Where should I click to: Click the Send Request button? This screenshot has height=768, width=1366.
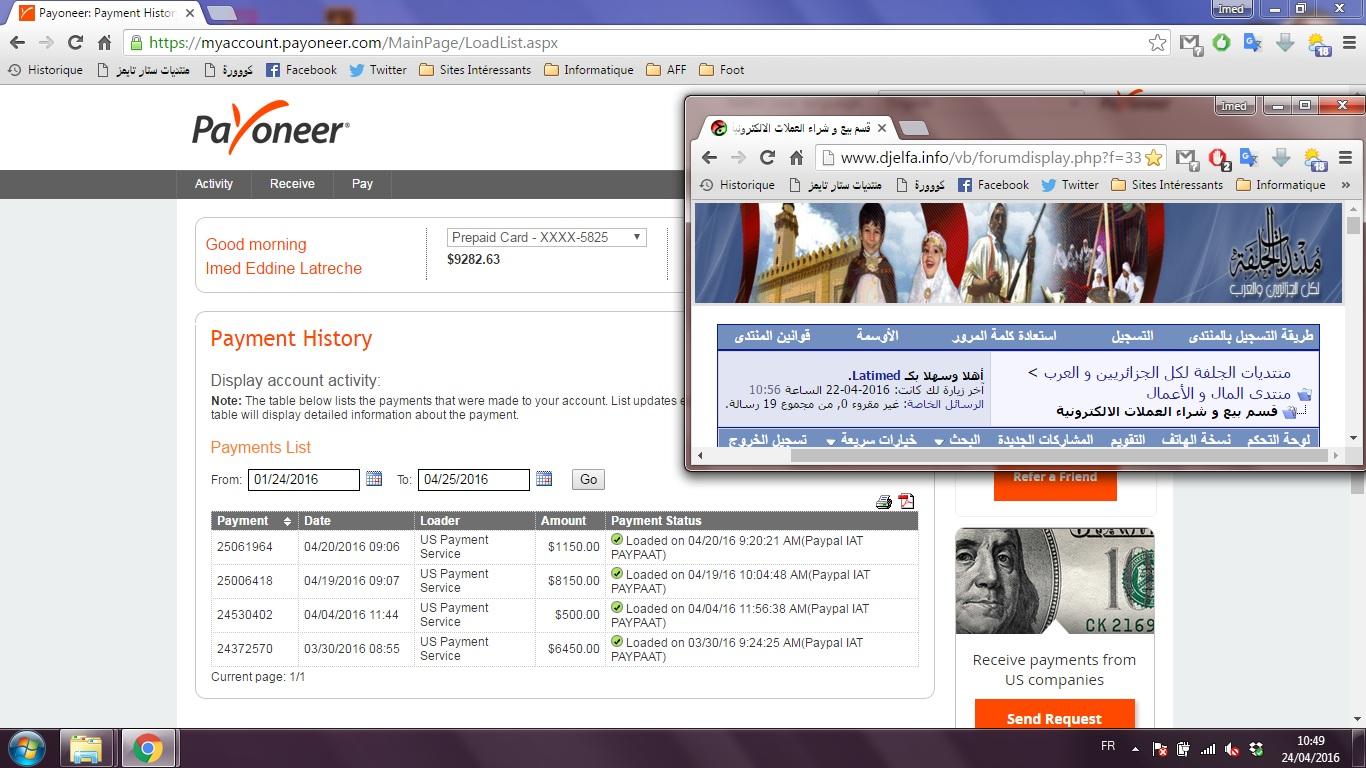point(1054,718)
